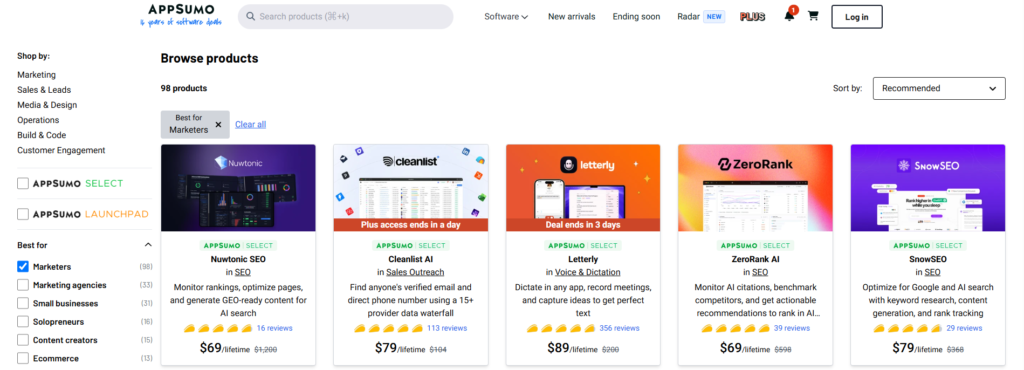Shop by Operations category
Screen dimensions: 1024x370
pyautogui.click(x=38, y=119)
